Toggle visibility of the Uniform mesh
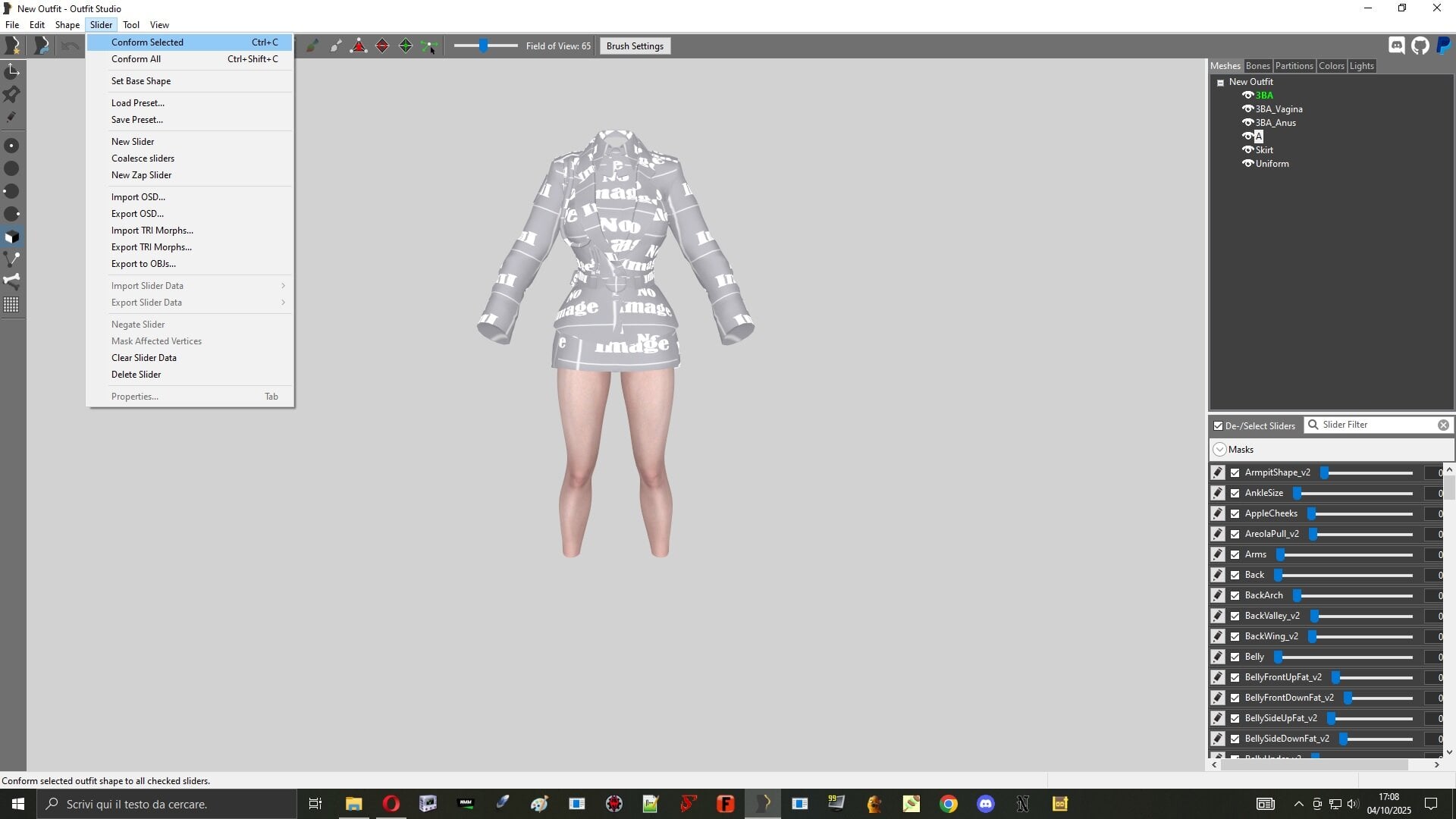The image size is (1456, 819). (1247, 164)
